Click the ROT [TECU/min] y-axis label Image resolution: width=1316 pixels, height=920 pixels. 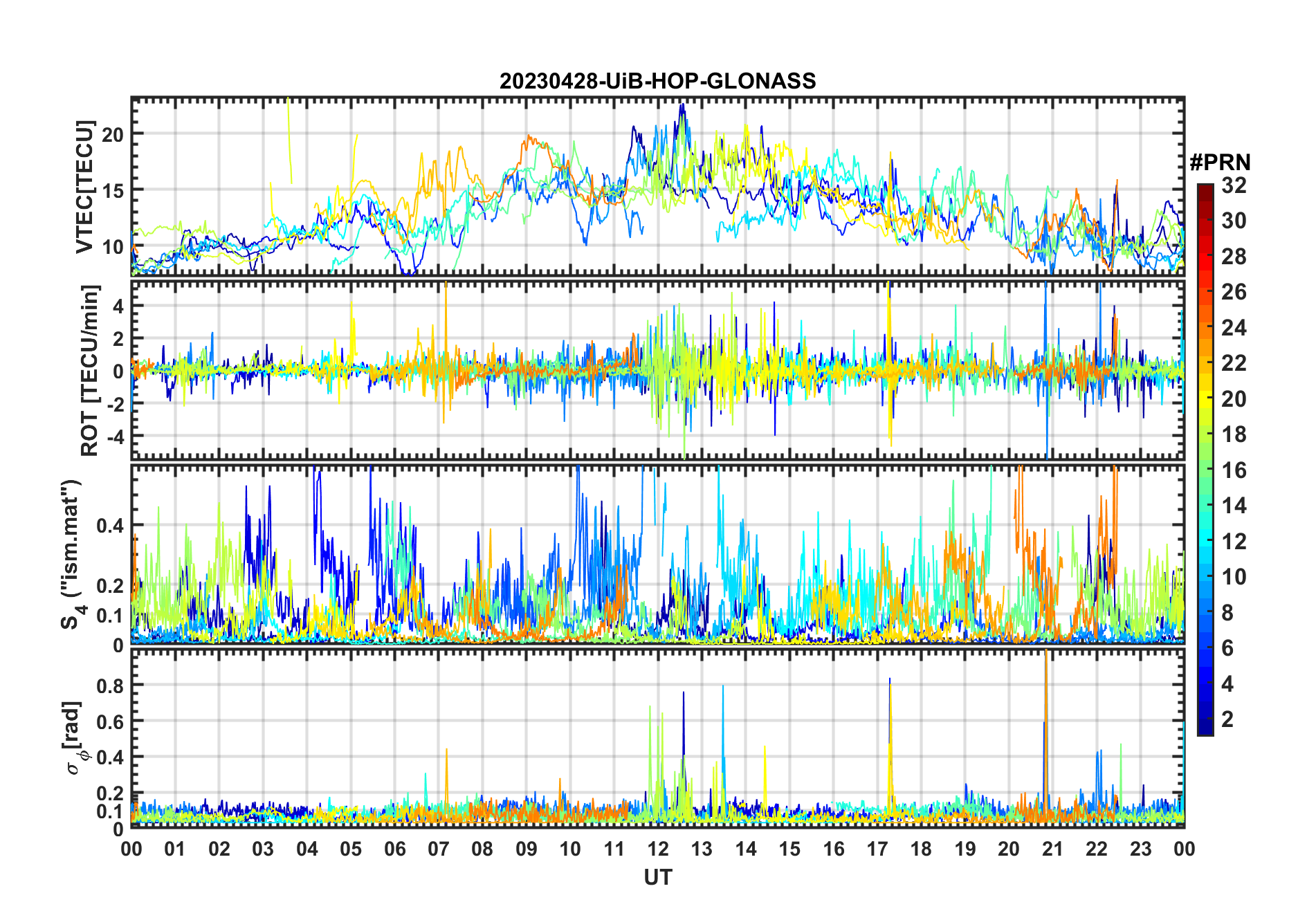point(90,370)
